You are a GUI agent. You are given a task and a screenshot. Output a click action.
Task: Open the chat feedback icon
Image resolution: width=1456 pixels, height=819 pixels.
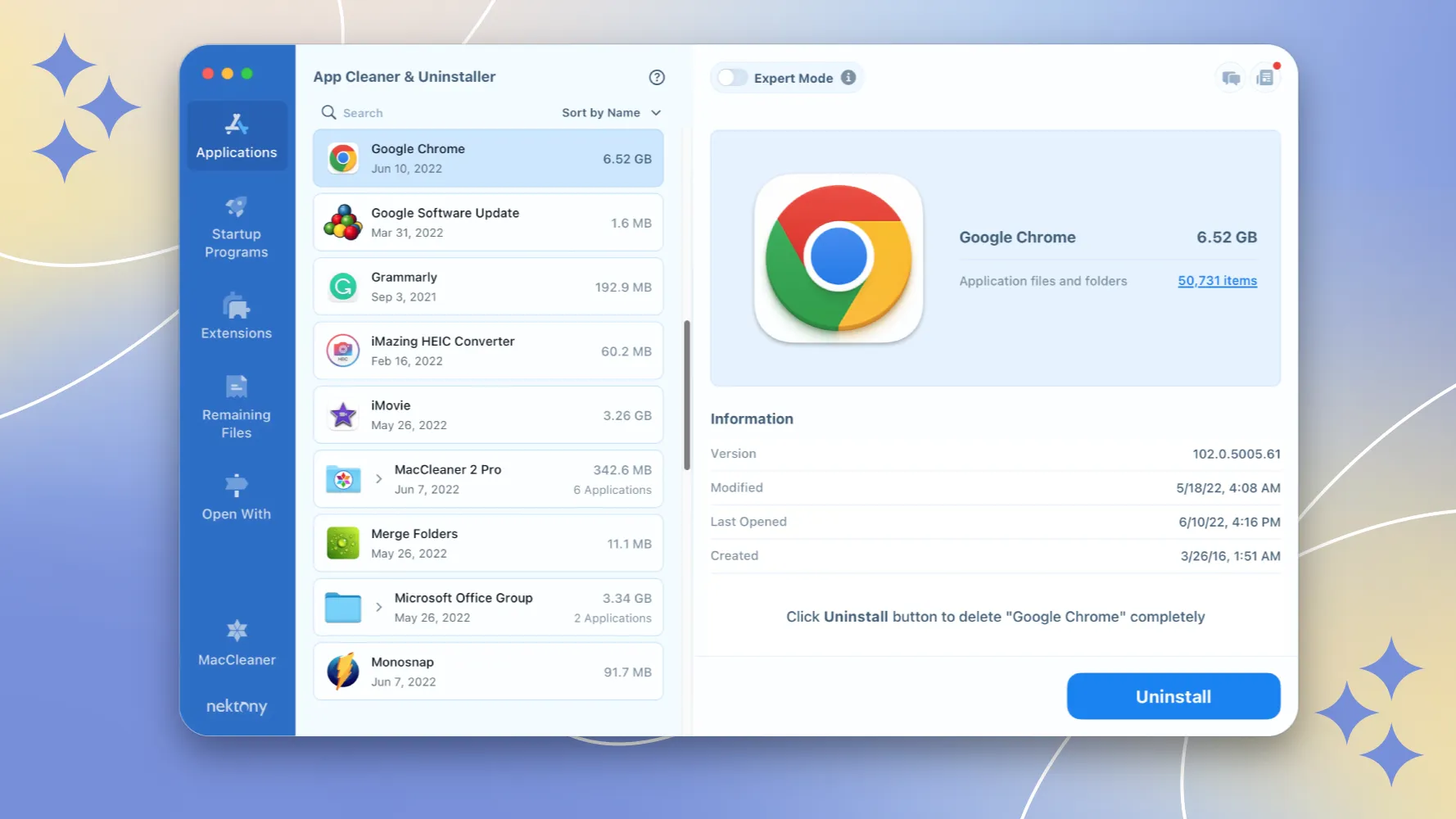[1231, 78]
